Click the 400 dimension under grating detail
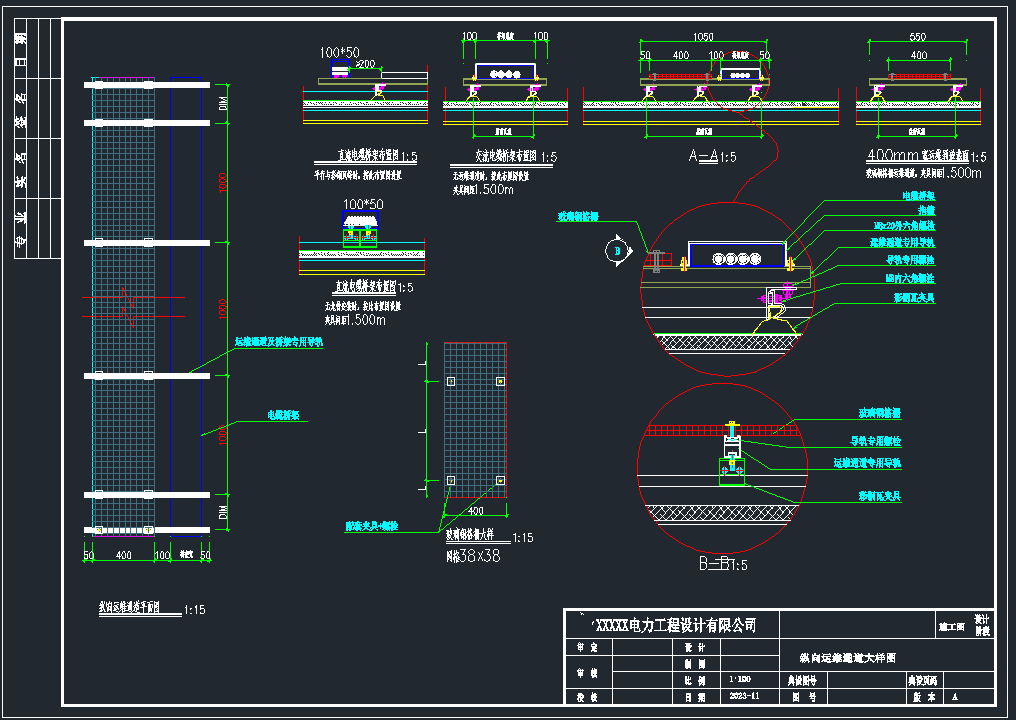The width and height of the screenshot is (1016, 720). [x=474, y=512]
